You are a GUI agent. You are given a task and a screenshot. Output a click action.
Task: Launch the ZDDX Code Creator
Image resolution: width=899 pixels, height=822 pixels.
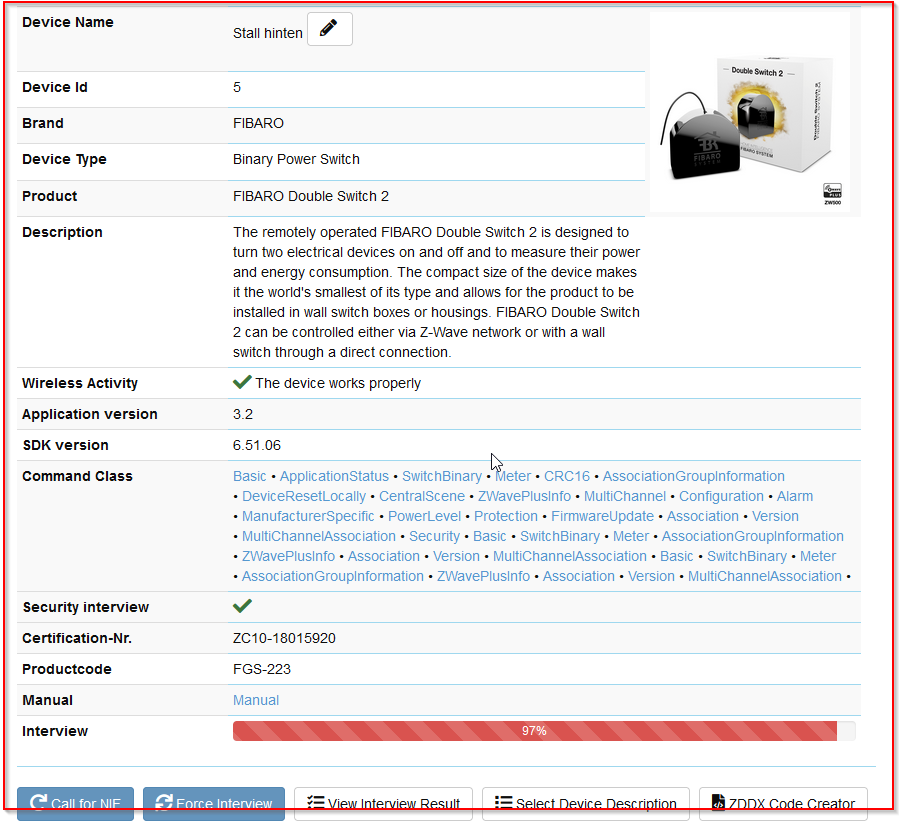(x=782, y=803)
